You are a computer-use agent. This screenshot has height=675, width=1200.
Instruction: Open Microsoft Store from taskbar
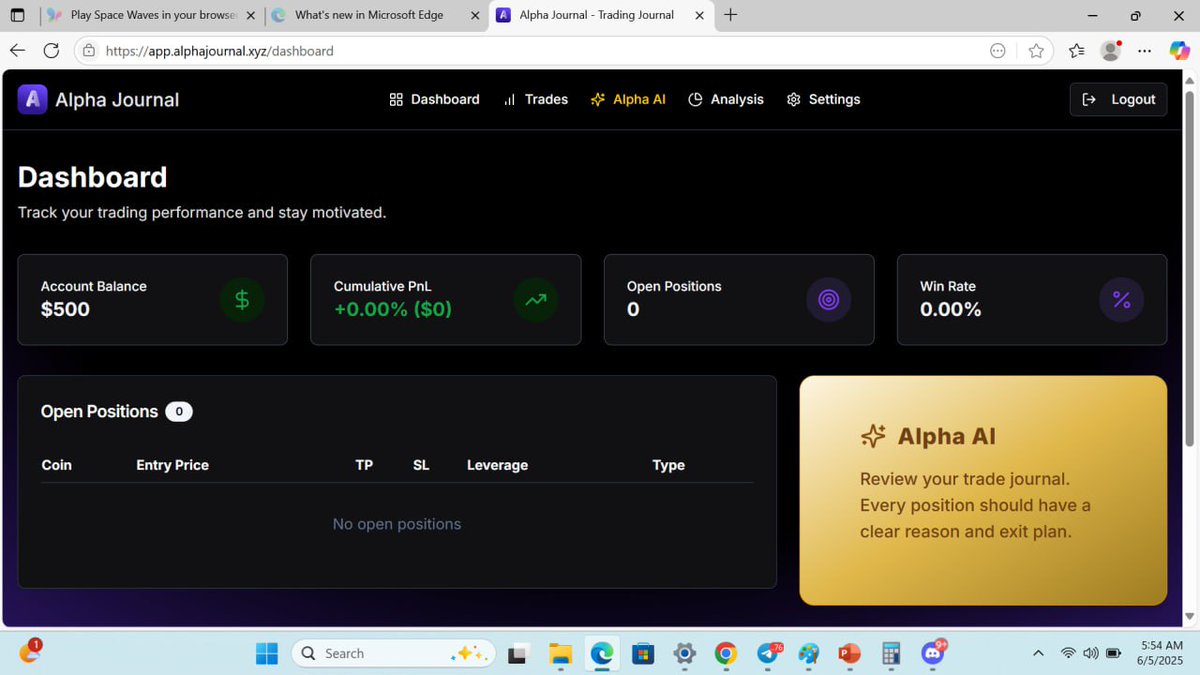(643, 654)
